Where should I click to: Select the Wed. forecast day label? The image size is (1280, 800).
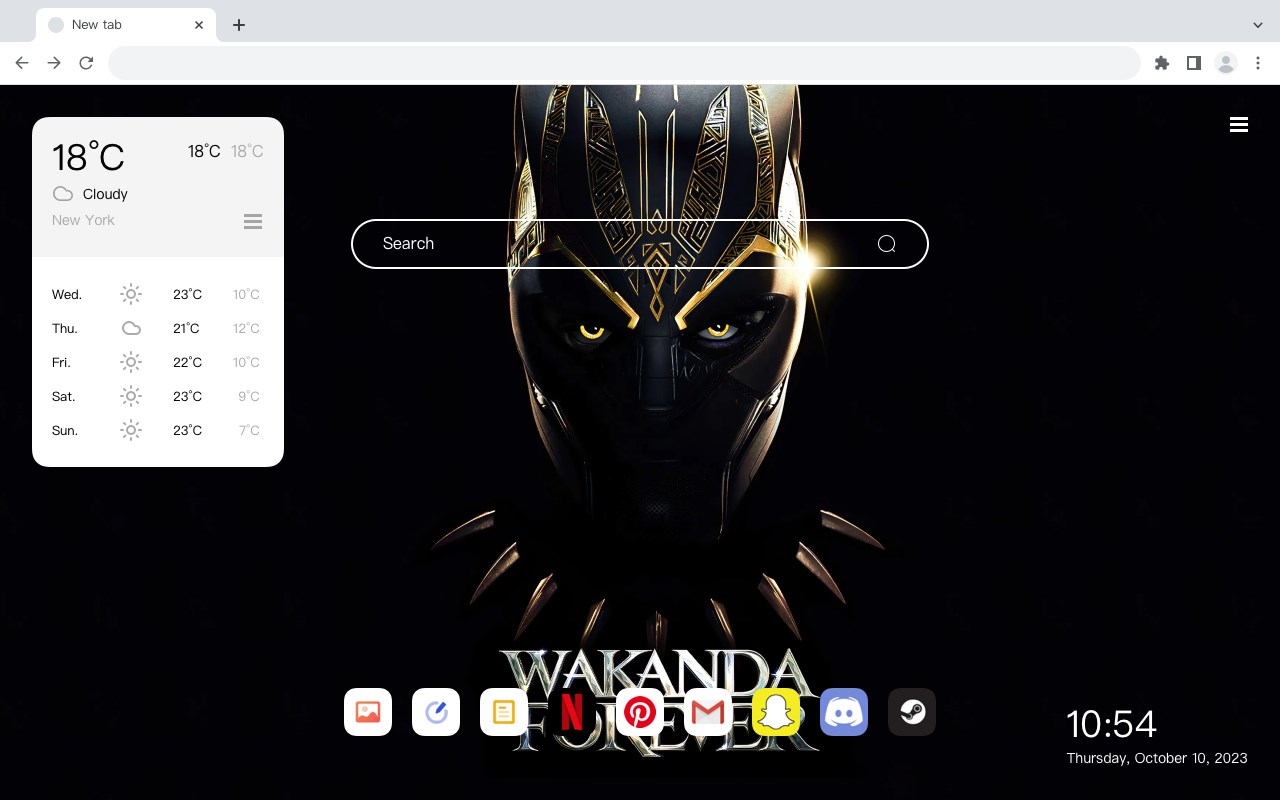[x=67, y=294]
